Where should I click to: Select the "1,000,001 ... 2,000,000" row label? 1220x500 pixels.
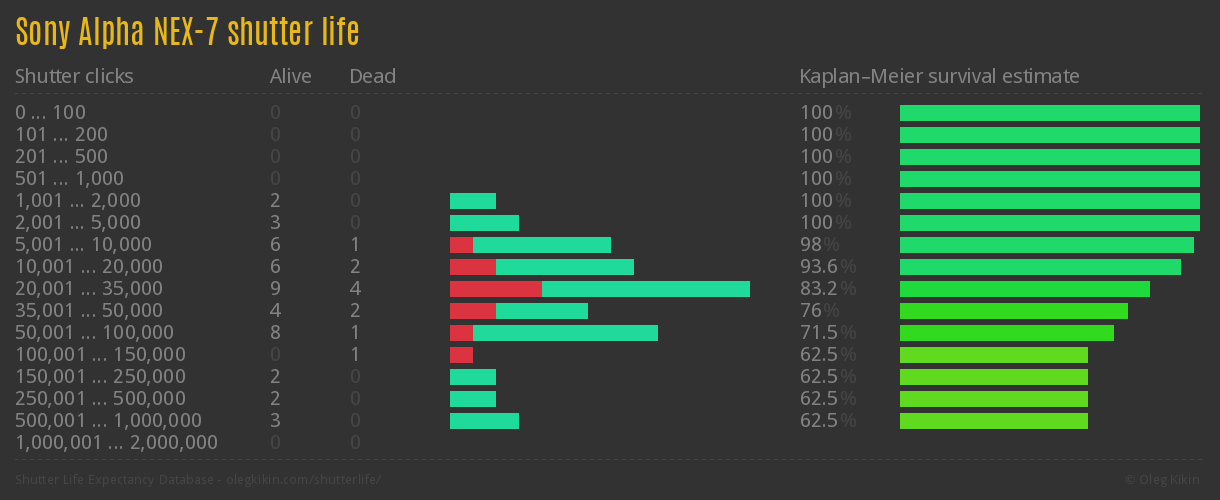pos(116,443)
